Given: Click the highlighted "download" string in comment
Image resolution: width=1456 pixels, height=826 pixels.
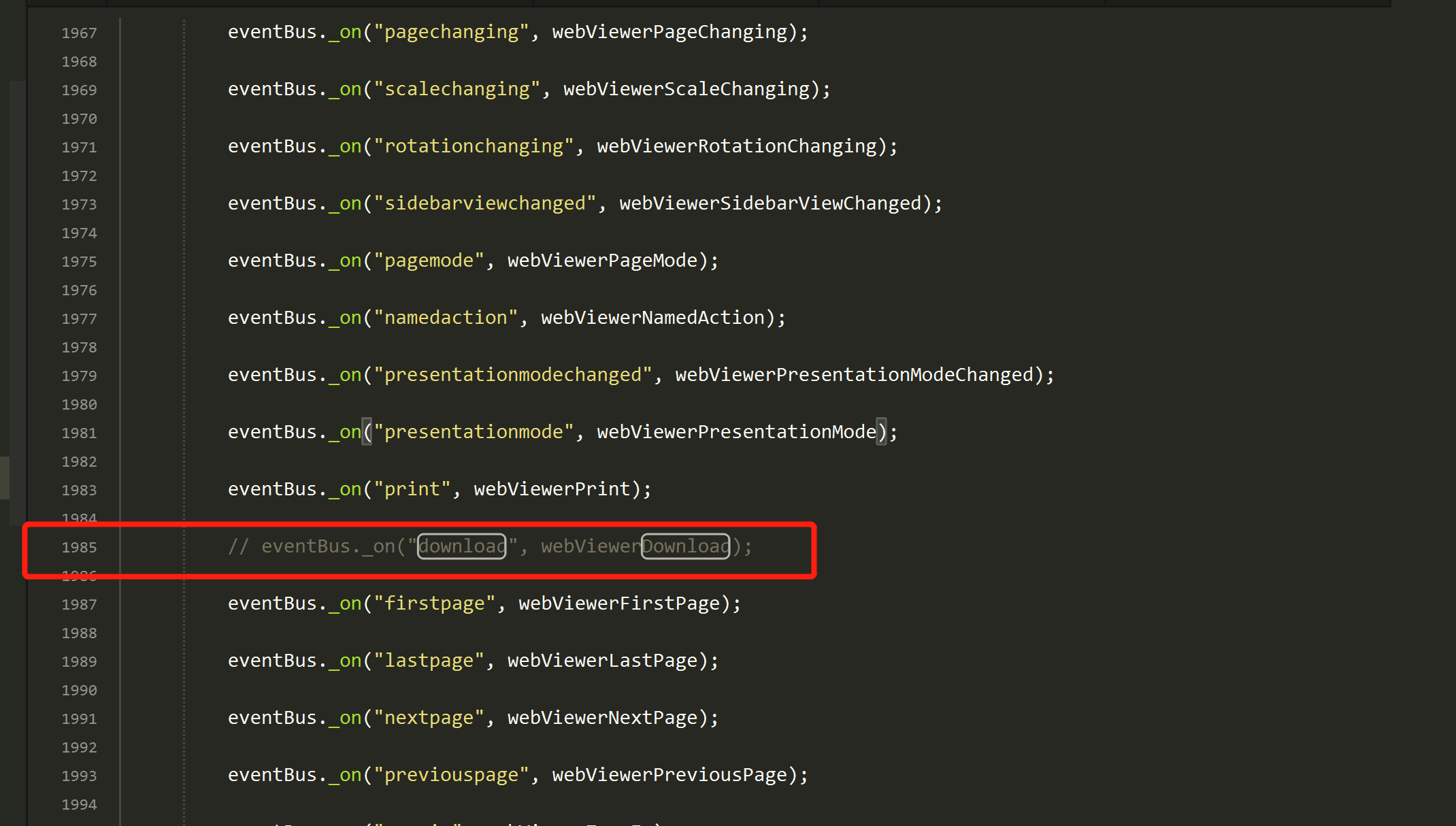Looking at the screenshot, I should tap(461, 546).
